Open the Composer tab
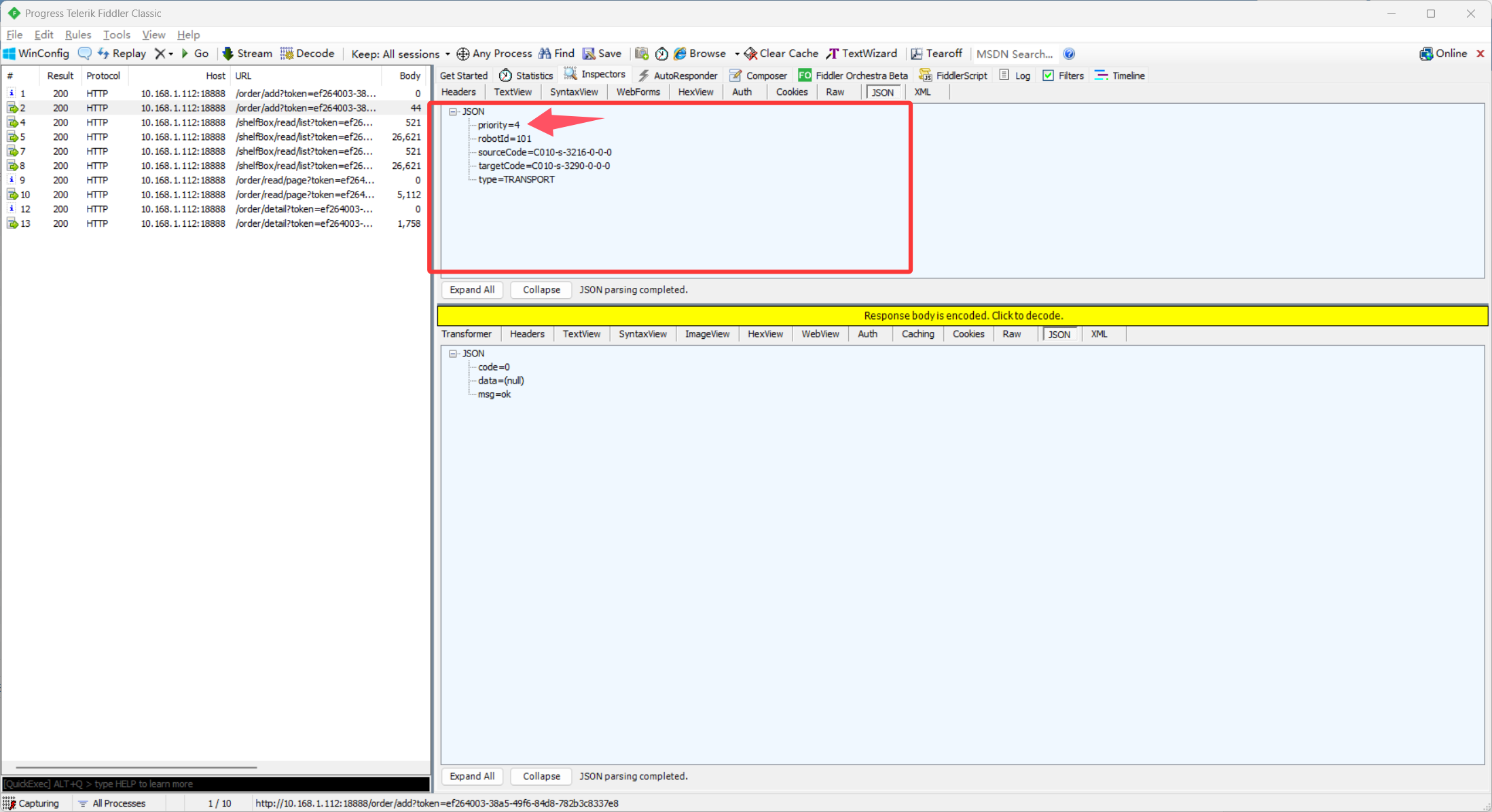 coord(758,75)
